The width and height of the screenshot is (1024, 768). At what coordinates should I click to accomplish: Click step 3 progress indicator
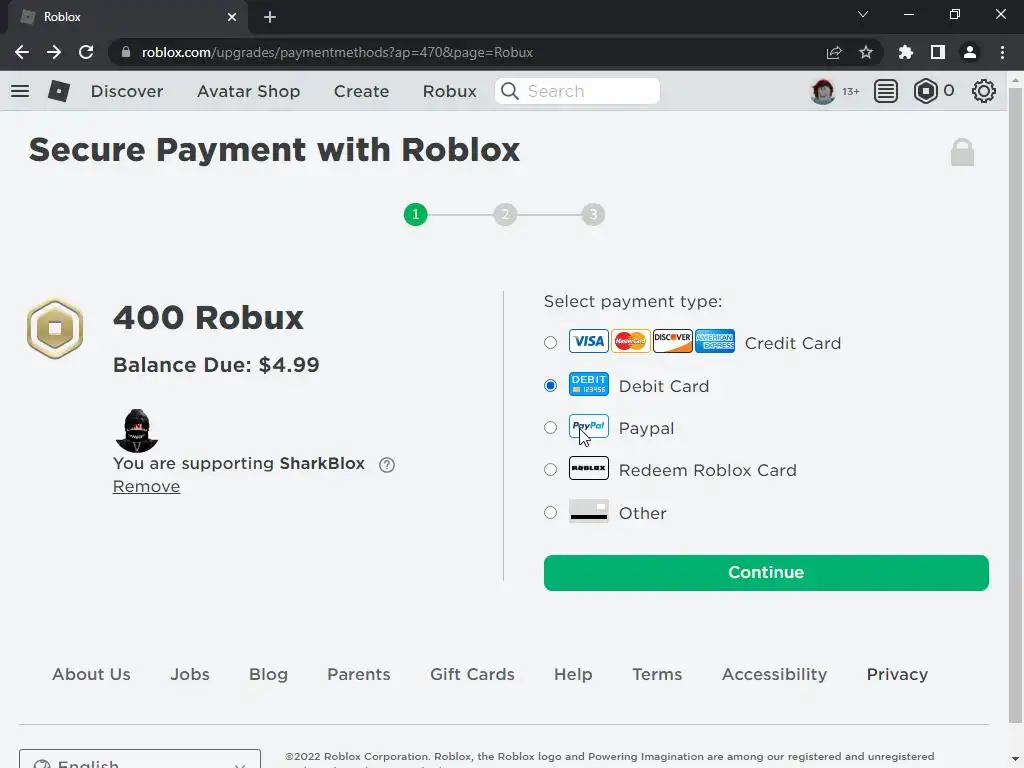[x=593, y=214]
